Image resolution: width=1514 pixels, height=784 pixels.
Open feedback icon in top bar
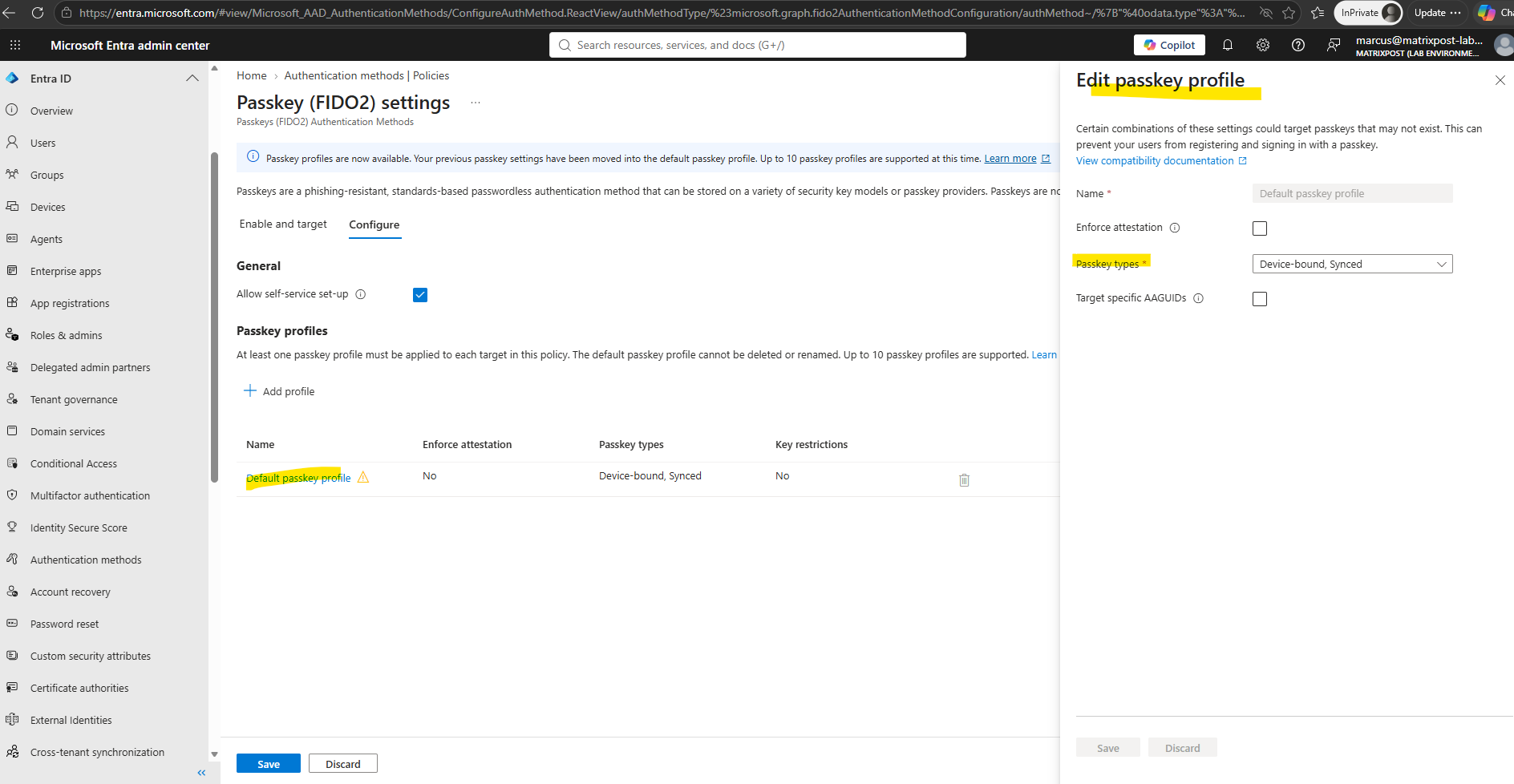(1334, 45)
